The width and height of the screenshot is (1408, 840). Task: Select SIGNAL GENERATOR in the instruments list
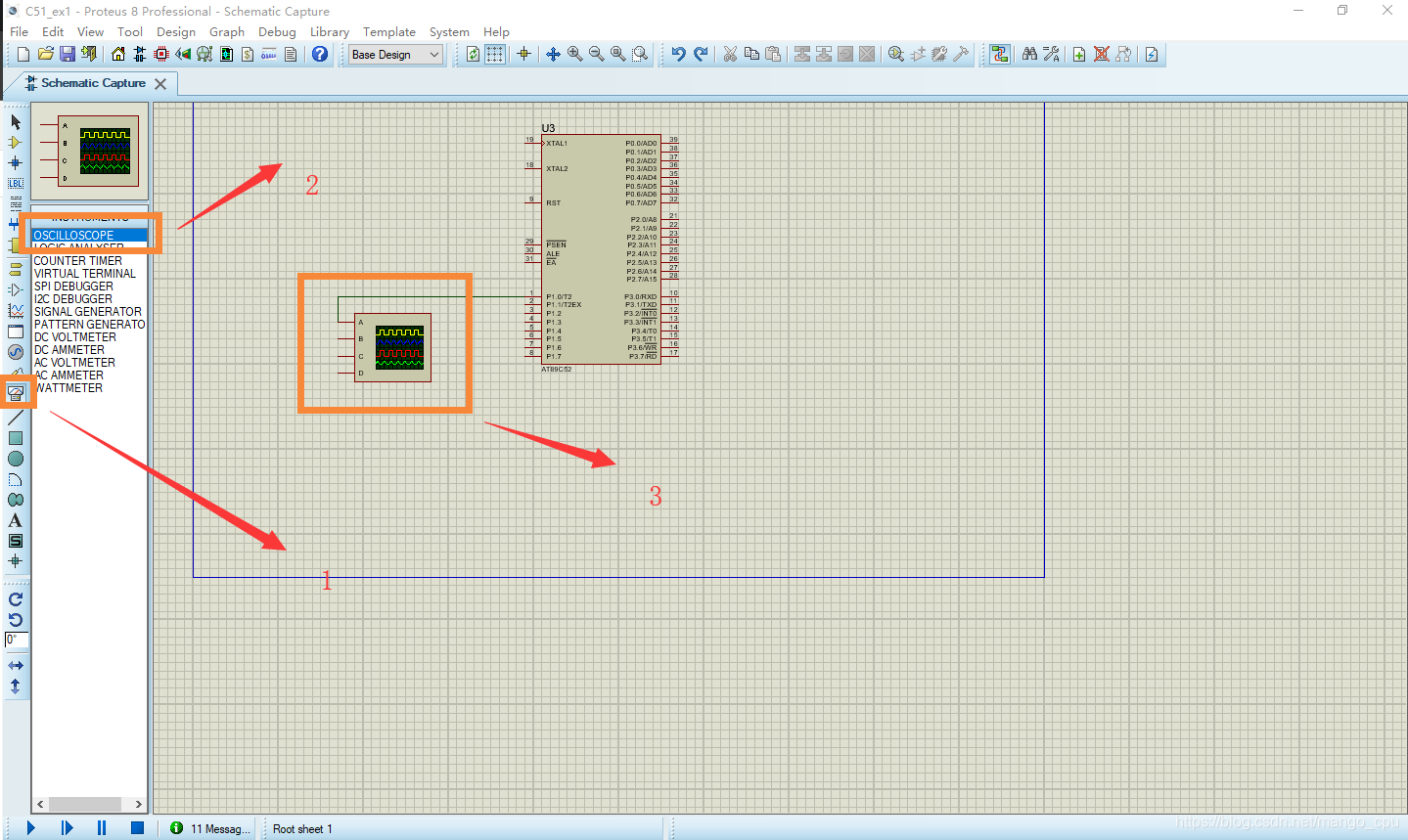click(x=88, y=312)
